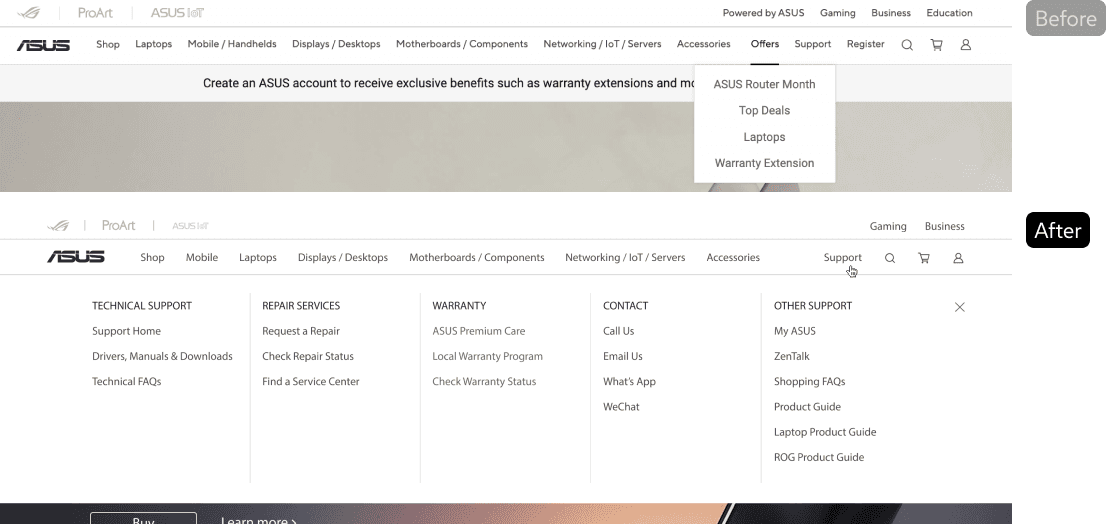Open Networking / IoT / Servers in the After navigation
Viewport: 1106px width, 524px height.
[625, 257]
